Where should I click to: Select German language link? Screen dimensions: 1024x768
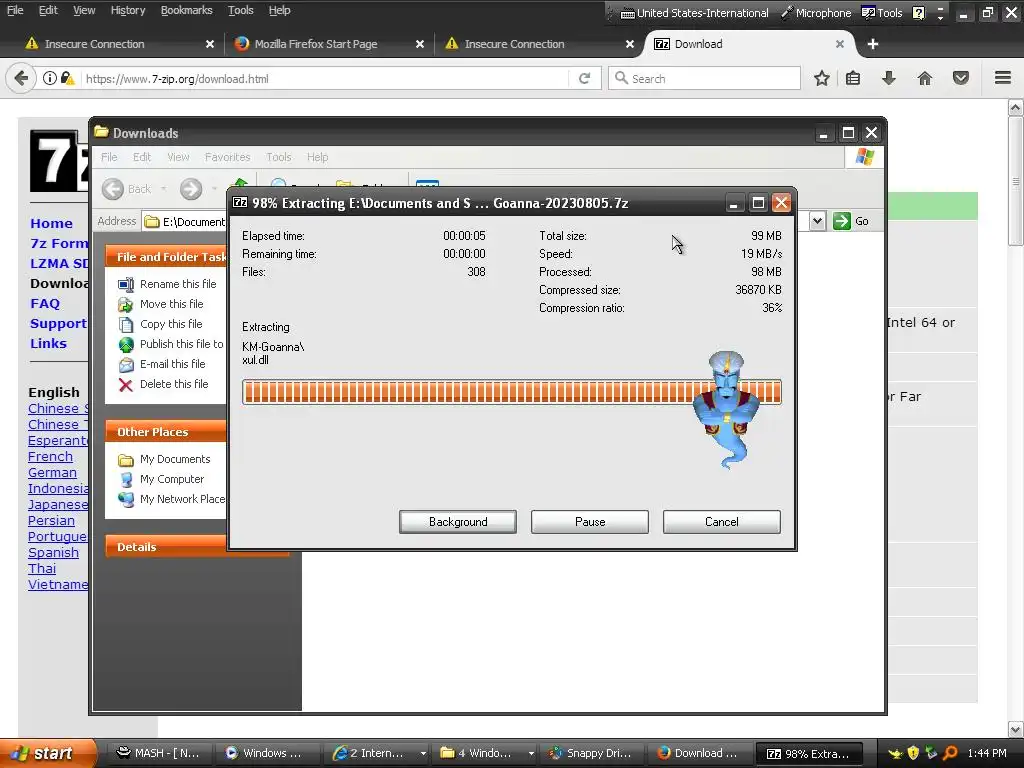52,472
